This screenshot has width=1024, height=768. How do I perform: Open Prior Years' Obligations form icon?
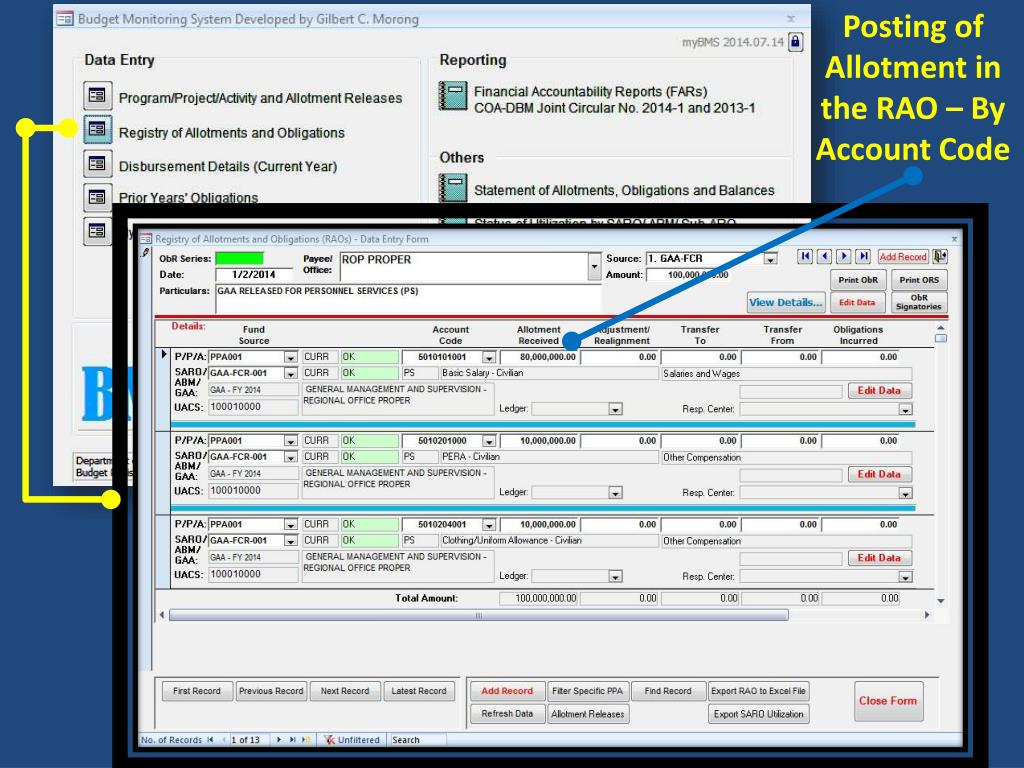click(x=97, y=197)
